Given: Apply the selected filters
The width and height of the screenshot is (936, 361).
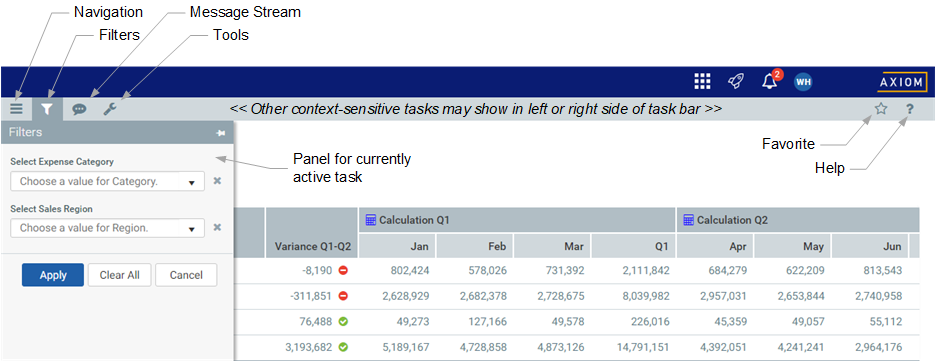Looking at the screenshot, I should [53, 275].
